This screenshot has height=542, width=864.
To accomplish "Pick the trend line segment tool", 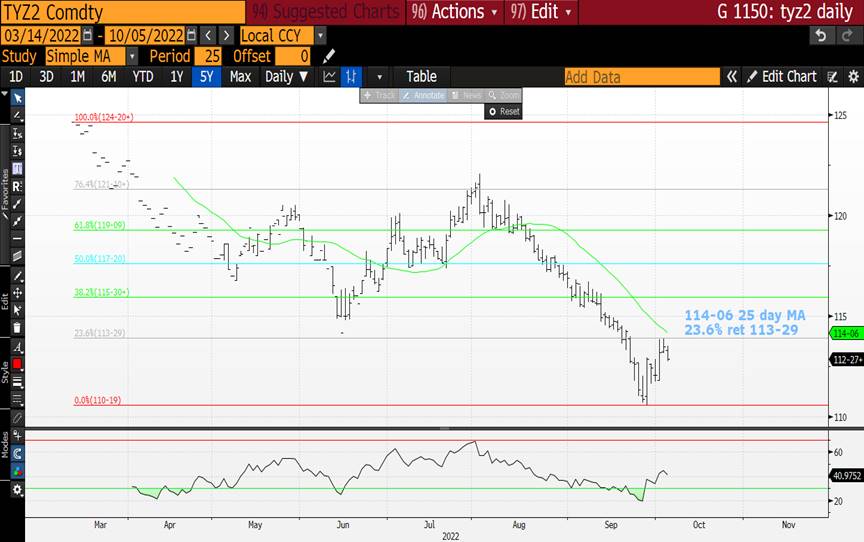I will point(18,204).
